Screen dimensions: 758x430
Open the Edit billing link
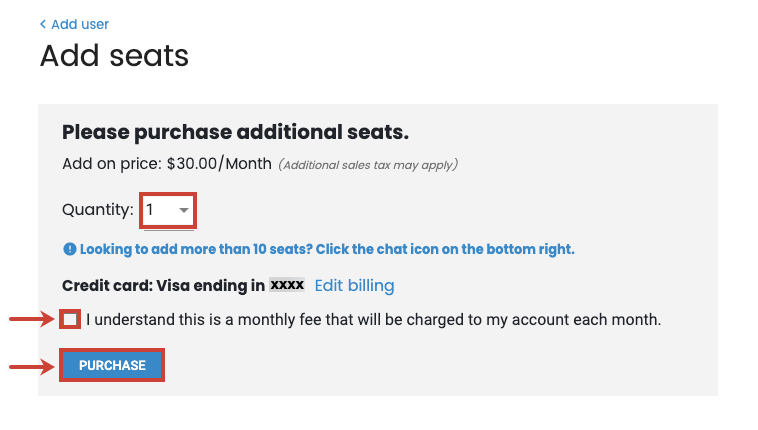[x=354, y=286]
